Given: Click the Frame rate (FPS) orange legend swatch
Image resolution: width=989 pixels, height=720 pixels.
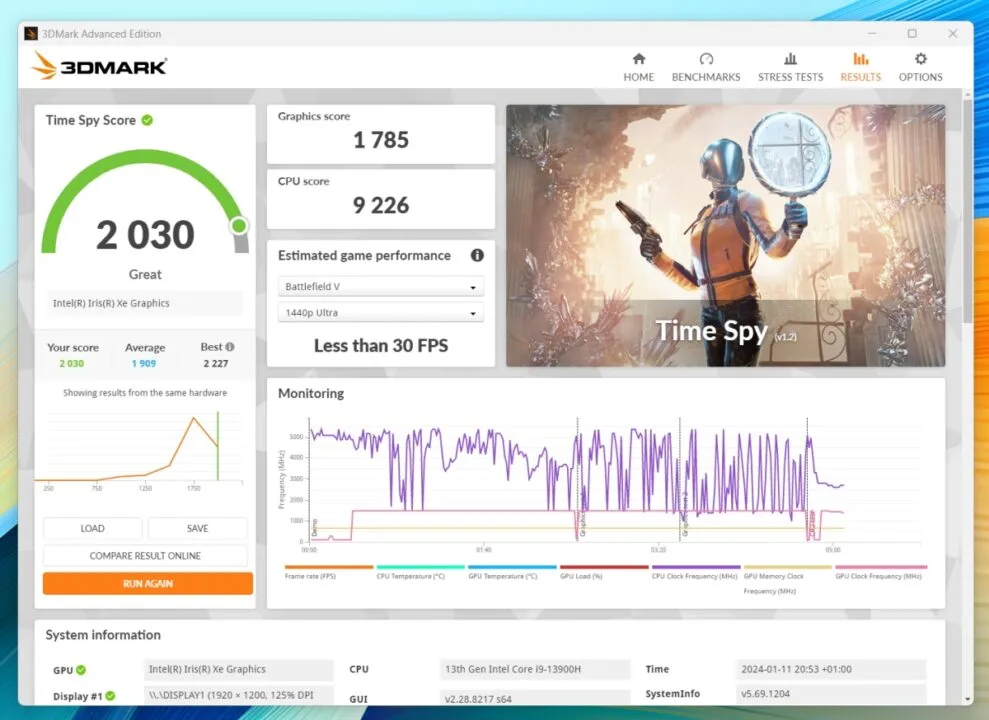Looking at the screenshot, I should coord(329,567).
